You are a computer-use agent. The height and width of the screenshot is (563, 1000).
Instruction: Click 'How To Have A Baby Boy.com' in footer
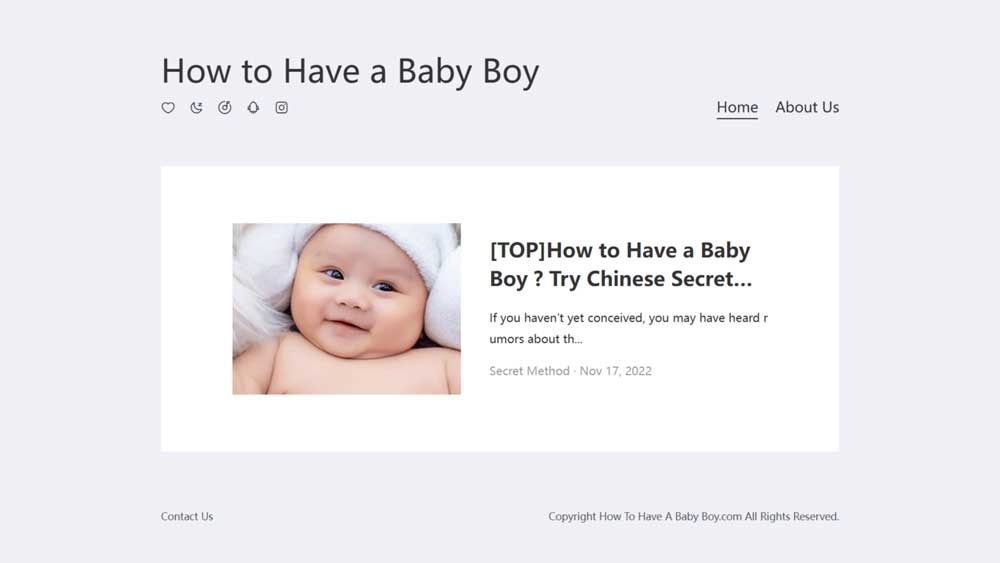click(670, 516)
